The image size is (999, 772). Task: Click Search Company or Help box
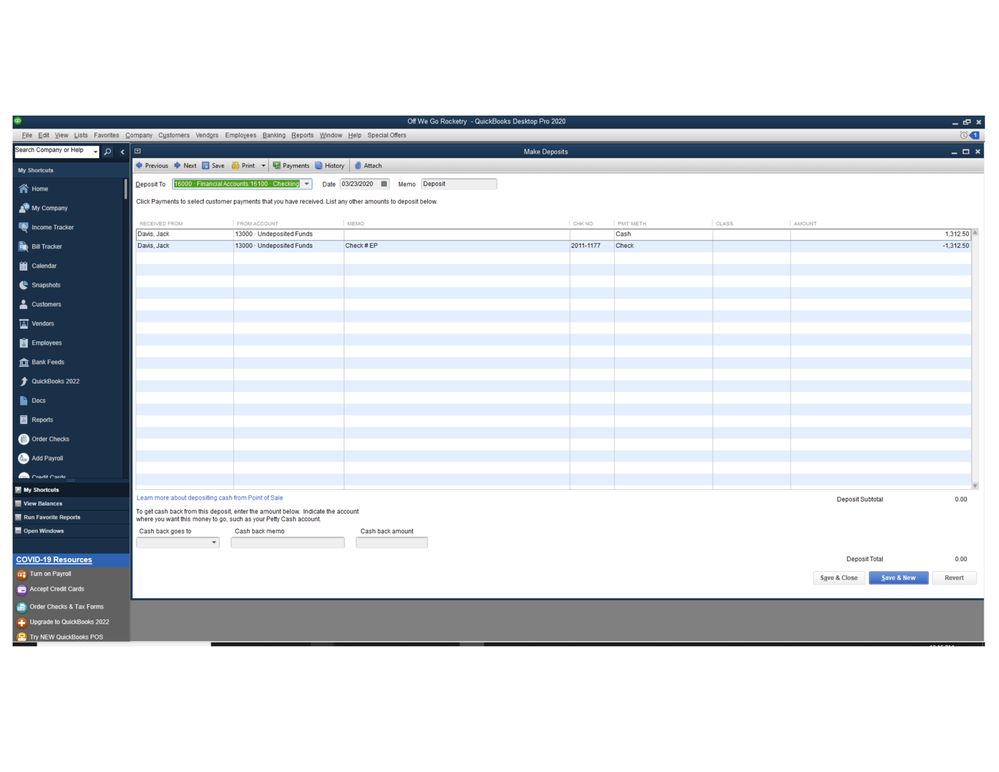[x=52, y=151]
